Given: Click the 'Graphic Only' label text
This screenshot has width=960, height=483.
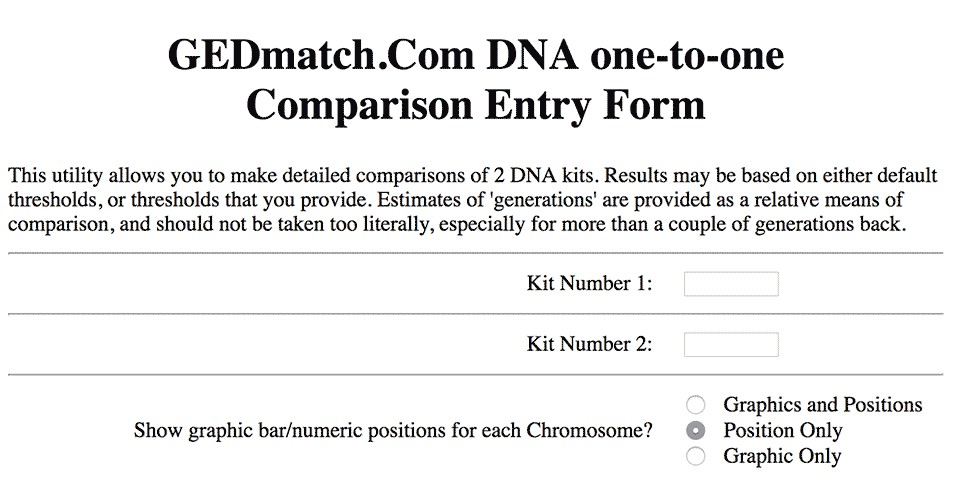Looking at the screenshot, I should coord(782,456).
